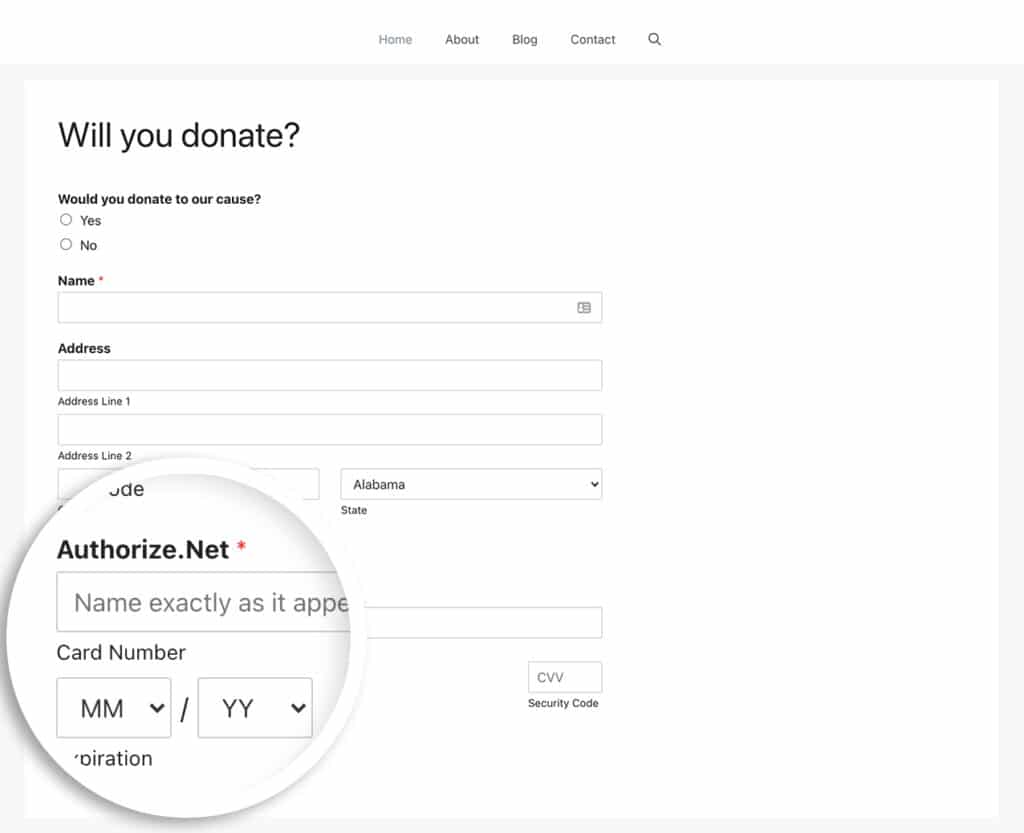Image resolution: width=1024 pixels, height=833 pixels.
Task: Click the Authorize.Net required asterisk label
Action: point(240,545)
